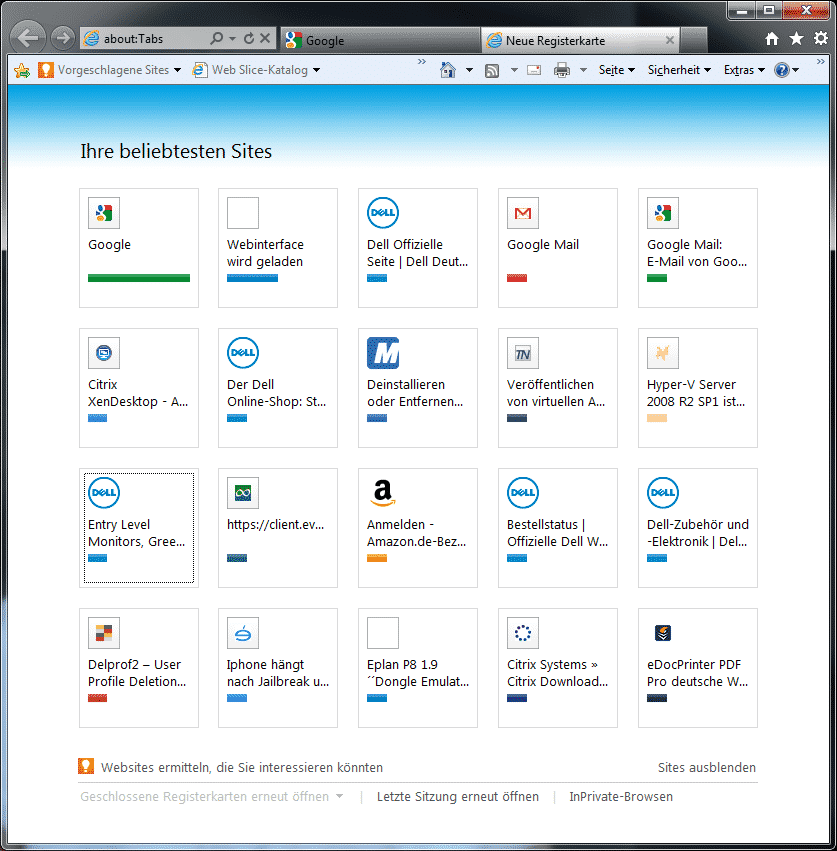The image size is (837, 851).
Task: Click the search magnifier in address bar
Action: pos(217,38)
